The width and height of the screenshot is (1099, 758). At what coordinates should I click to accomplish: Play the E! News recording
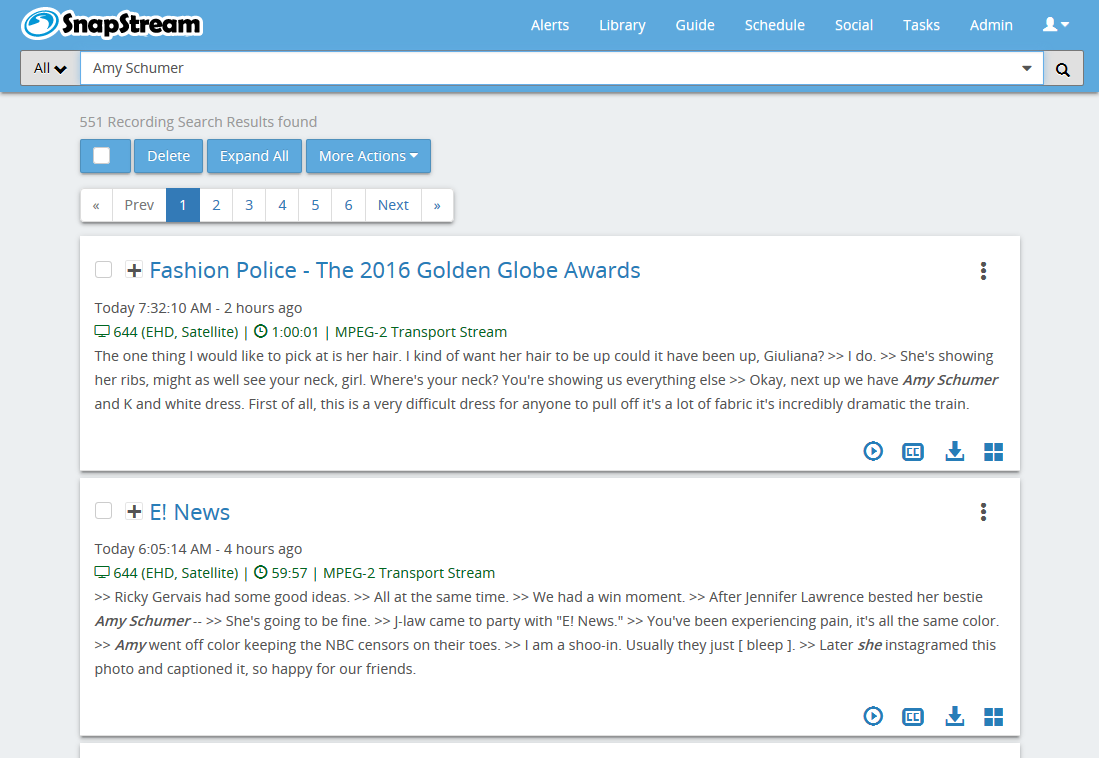[x=873, y=716]
